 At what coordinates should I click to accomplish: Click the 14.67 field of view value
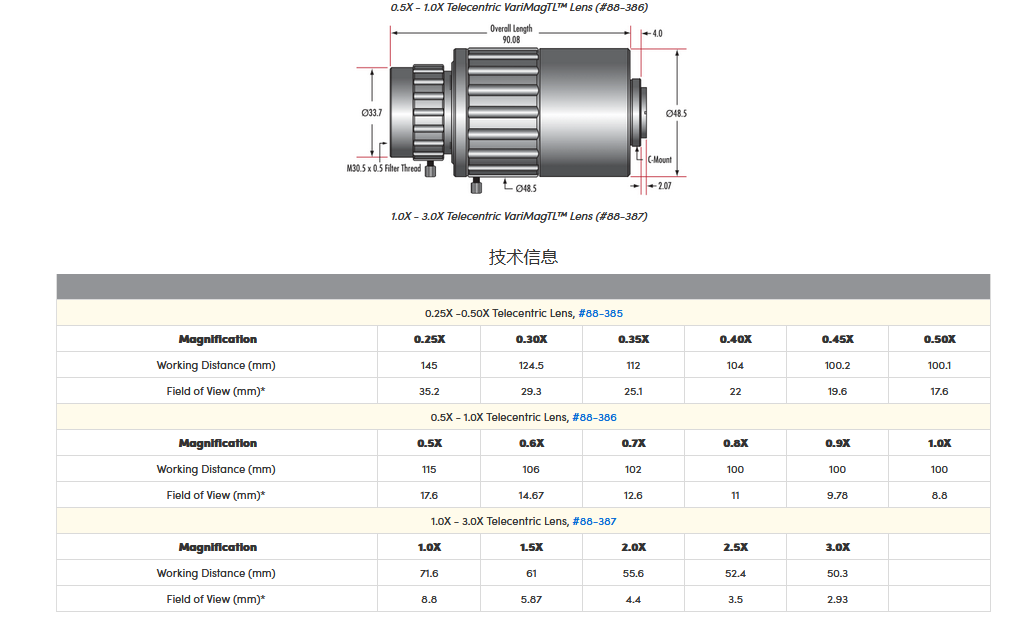pyautogui.click(x=531, y=495)
